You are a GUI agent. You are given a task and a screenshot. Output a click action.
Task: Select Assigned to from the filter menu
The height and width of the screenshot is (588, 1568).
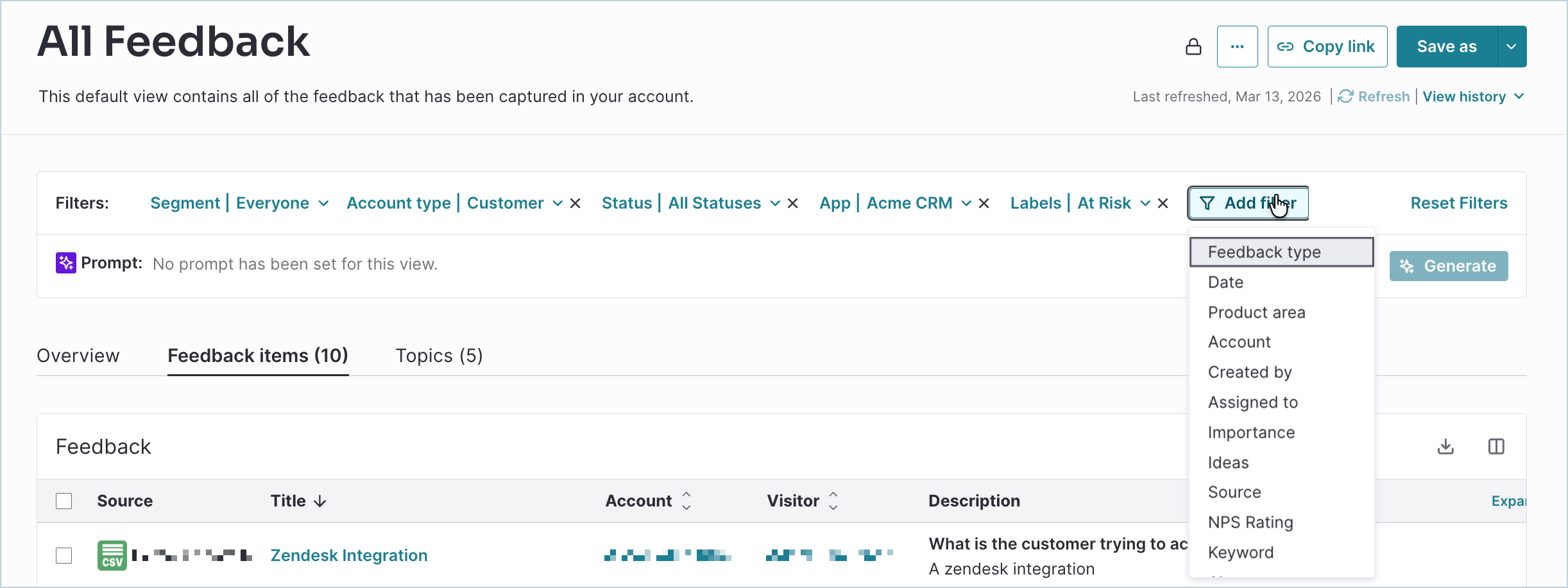point(1281,402)
